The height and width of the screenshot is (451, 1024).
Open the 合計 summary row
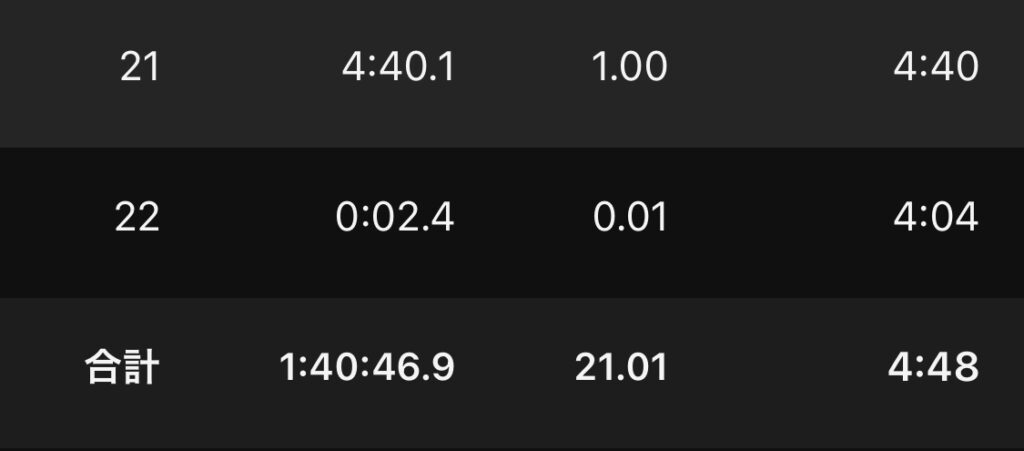[x=512, y=374]
